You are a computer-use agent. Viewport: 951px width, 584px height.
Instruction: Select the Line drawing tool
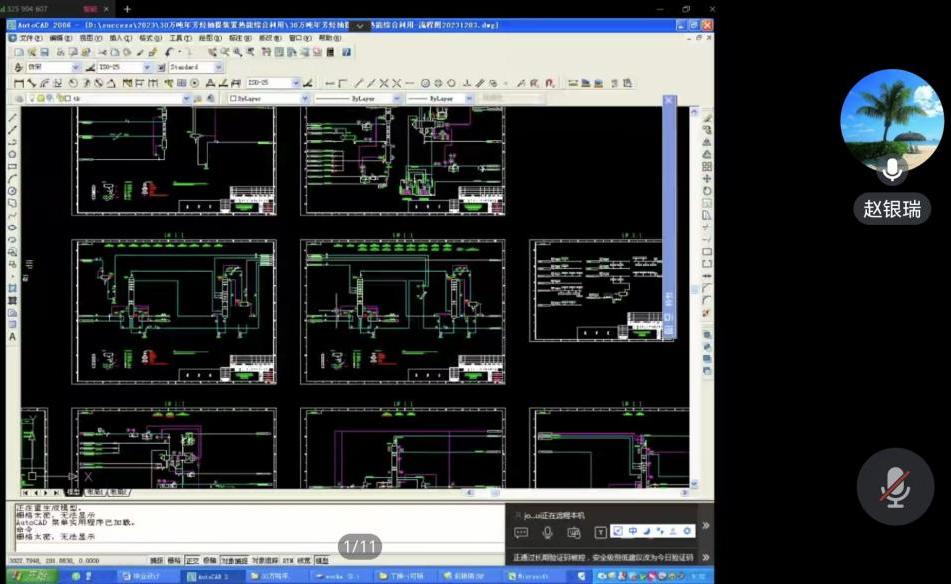[12, 118]
